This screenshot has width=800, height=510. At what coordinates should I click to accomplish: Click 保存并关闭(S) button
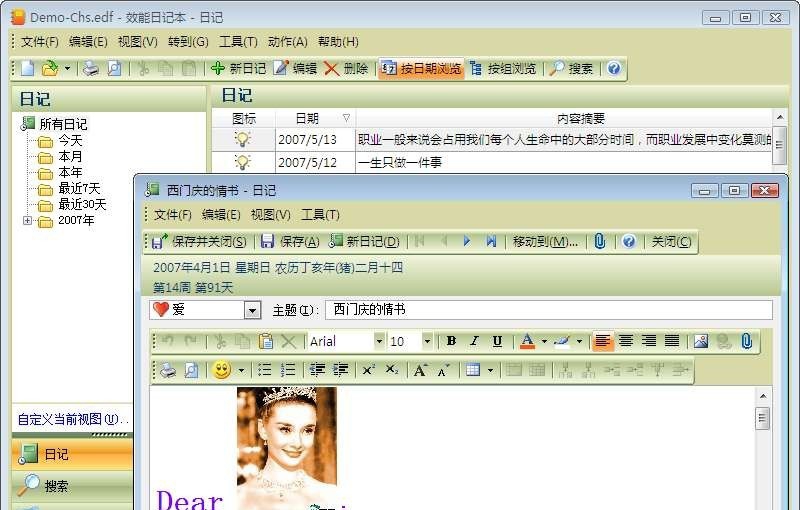[x=198, y=241]
